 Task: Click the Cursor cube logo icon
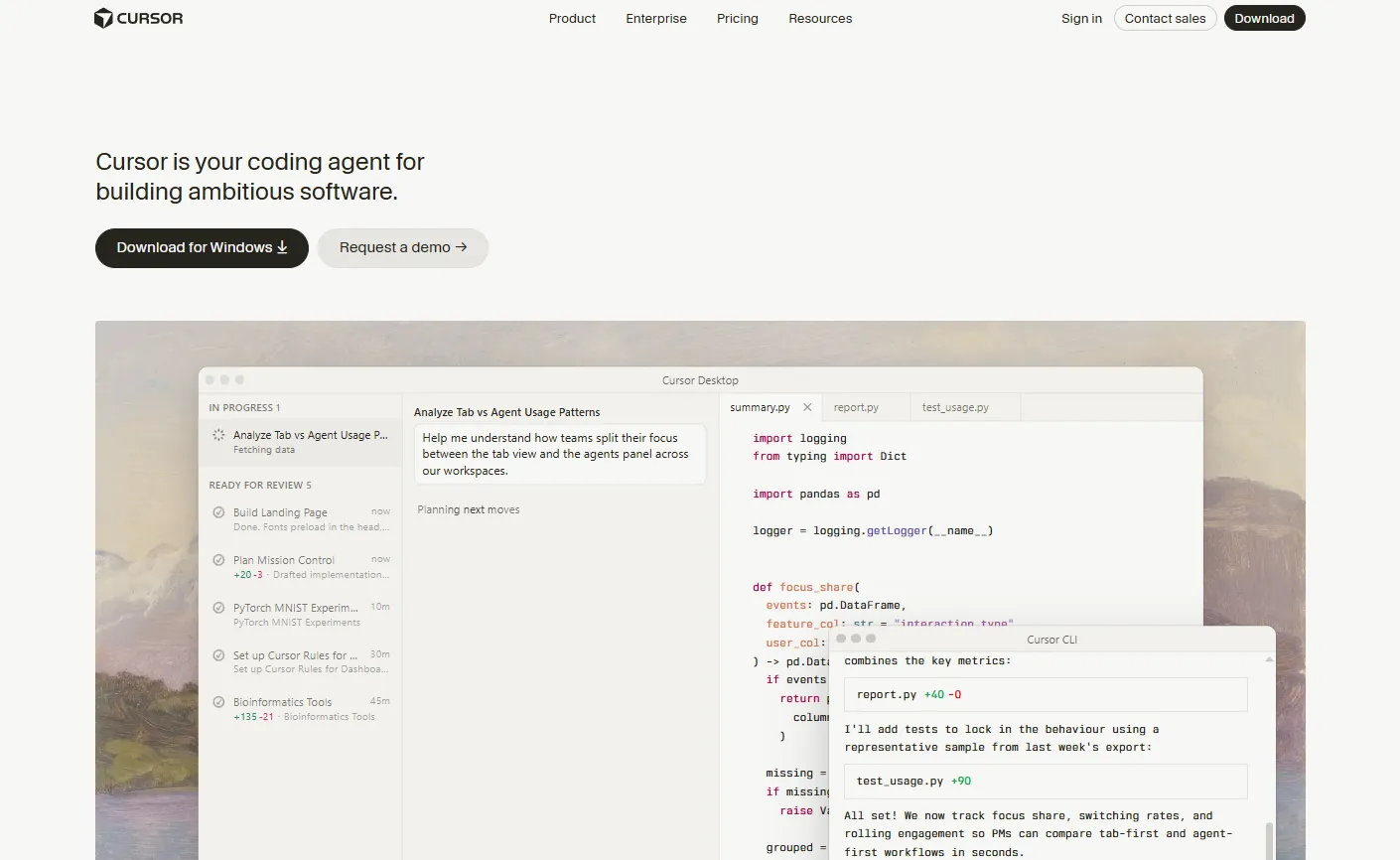coord(103,18)
